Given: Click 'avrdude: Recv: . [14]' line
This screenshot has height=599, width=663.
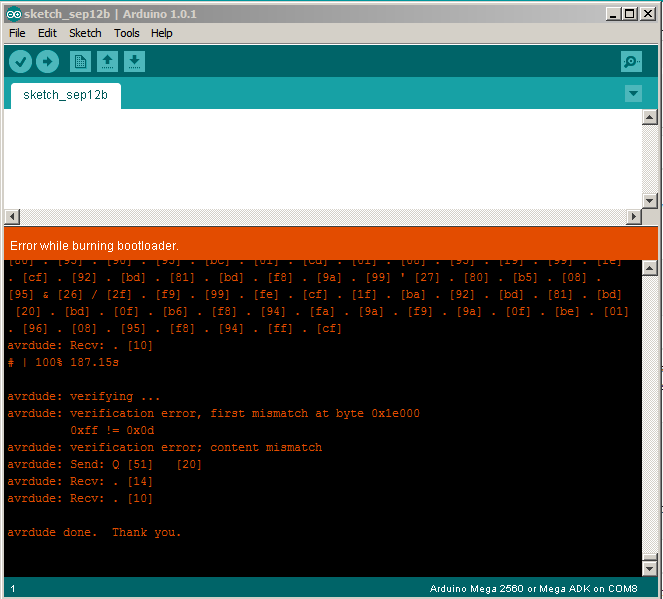Looking at the screenshot, I should [x=80, y=481].
